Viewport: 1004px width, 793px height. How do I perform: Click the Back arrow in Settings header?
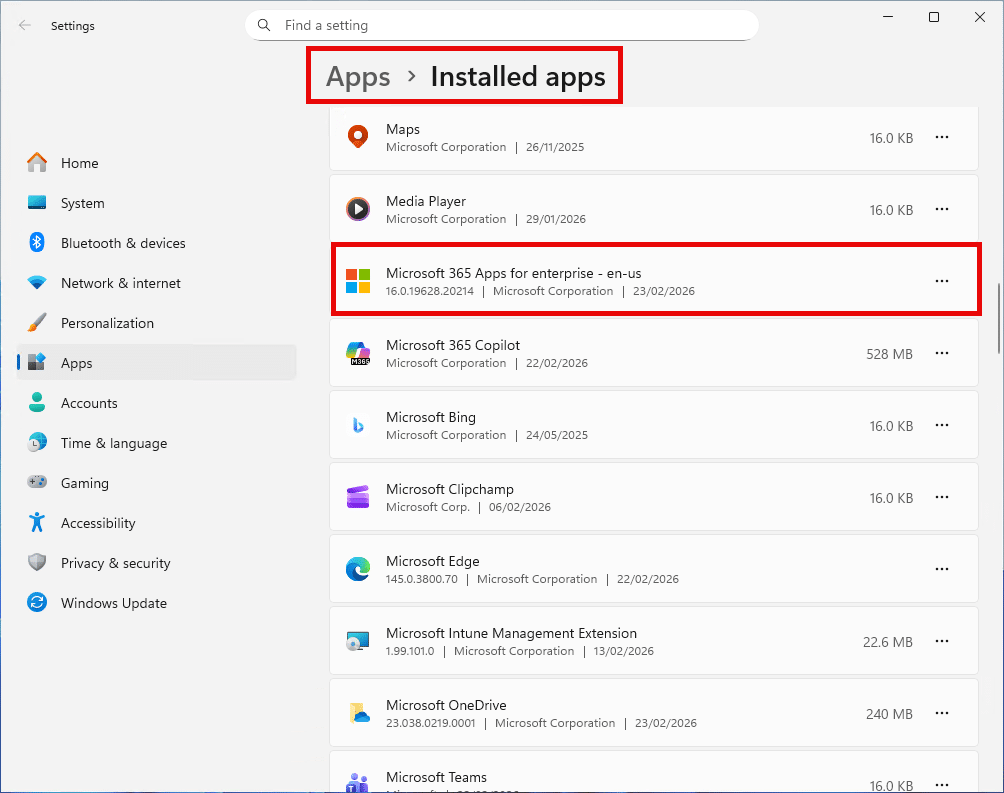25,26
